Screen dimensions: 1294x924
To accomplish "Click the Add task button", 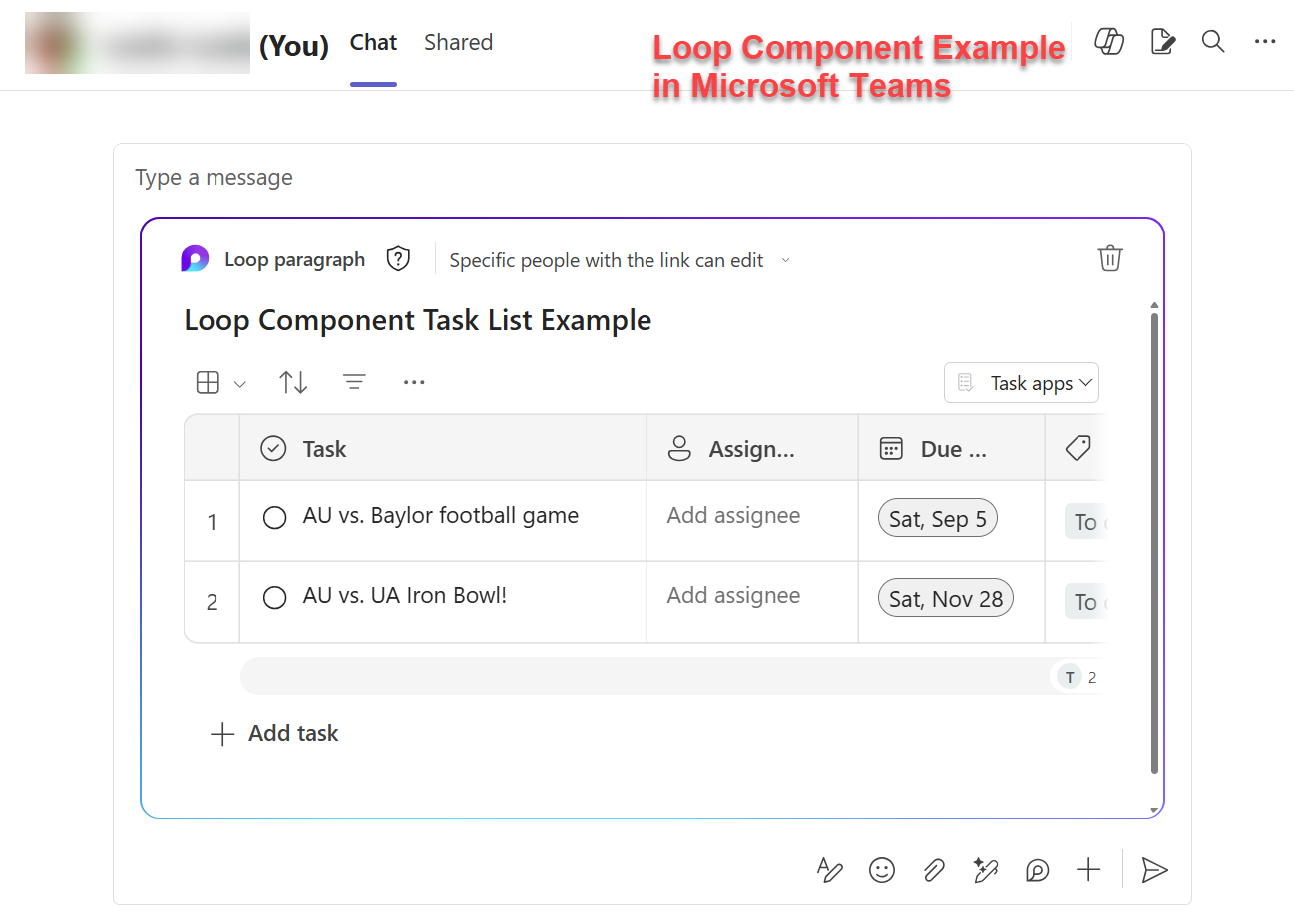I will click(x=274, y=733).
